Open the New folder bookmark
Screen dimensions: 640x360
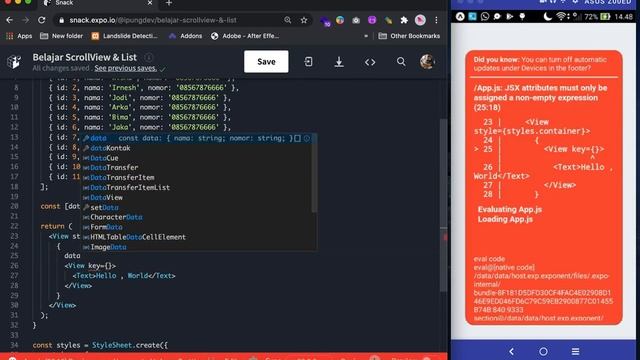pyautogui.click(x=61, y=36)
